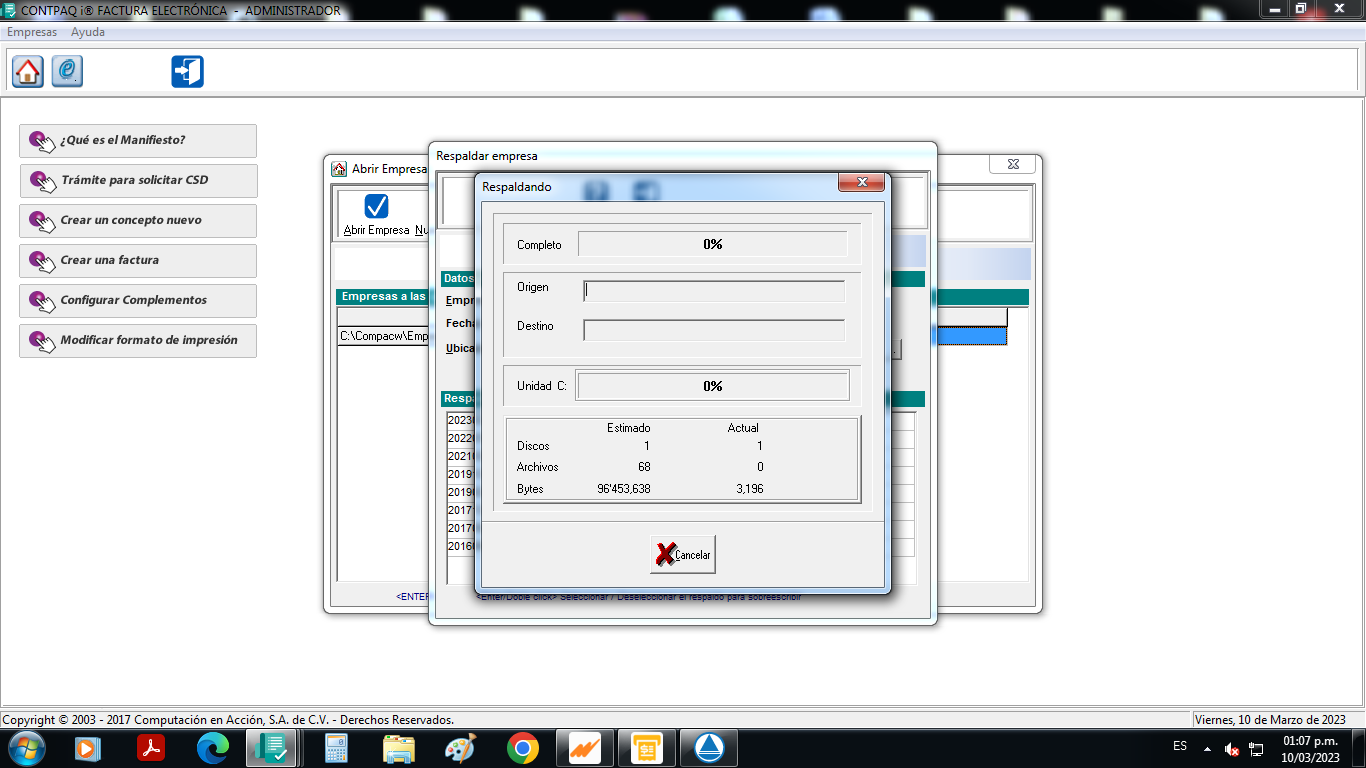Image resolution: width=1366 pixels, height=768 pixels.
Task: Click the Origen field in Respaldando
Action: click(x=714, y=291)
